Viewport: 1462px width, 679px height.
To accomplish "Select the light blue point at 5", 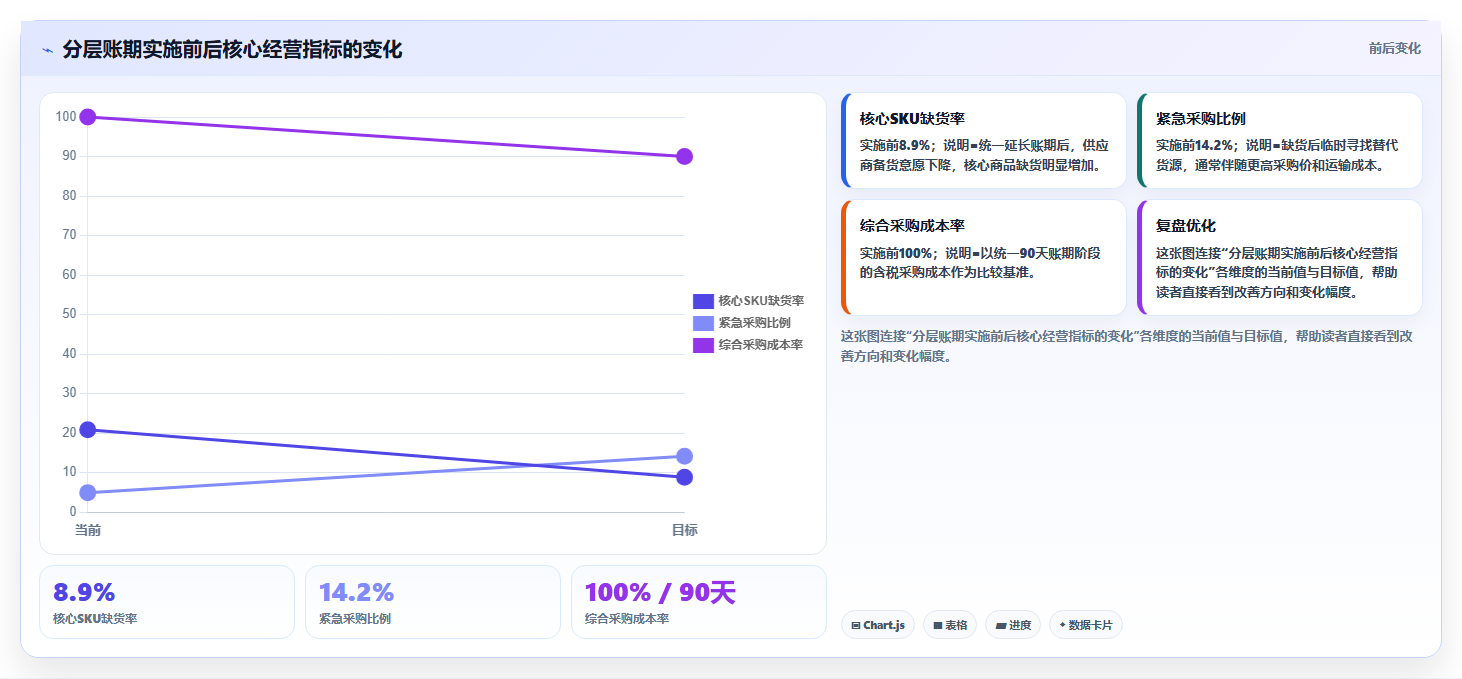I will 88,492.
